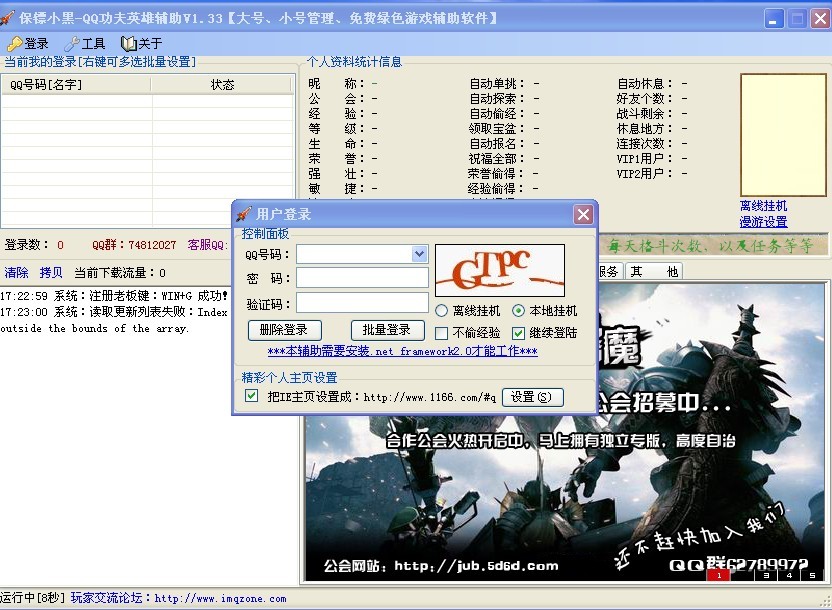Click the 状态 column header
Screen dimensions: 832x610
pos(222,85)
